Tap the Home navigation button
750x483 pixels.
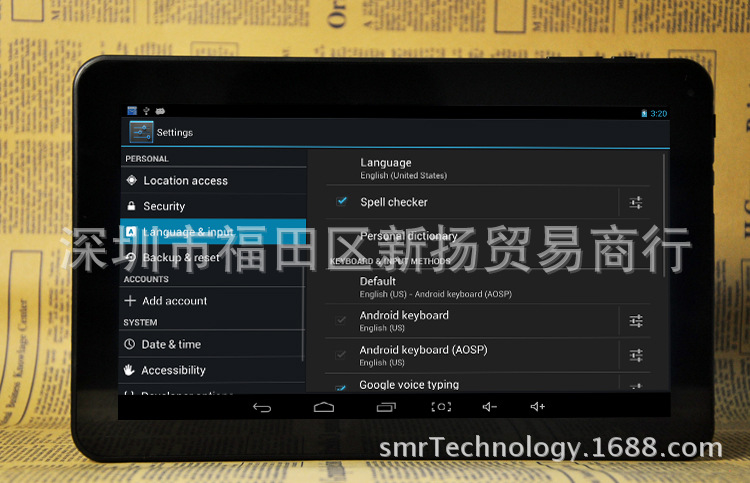pos(324,407)
